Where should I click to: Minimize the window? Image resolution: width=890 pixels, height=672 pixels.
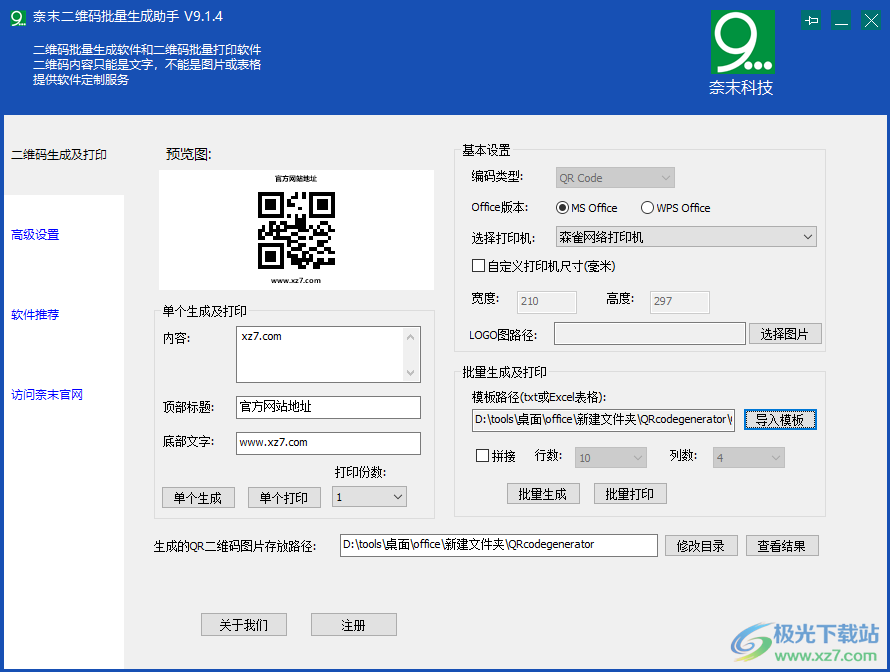[841, 21]
